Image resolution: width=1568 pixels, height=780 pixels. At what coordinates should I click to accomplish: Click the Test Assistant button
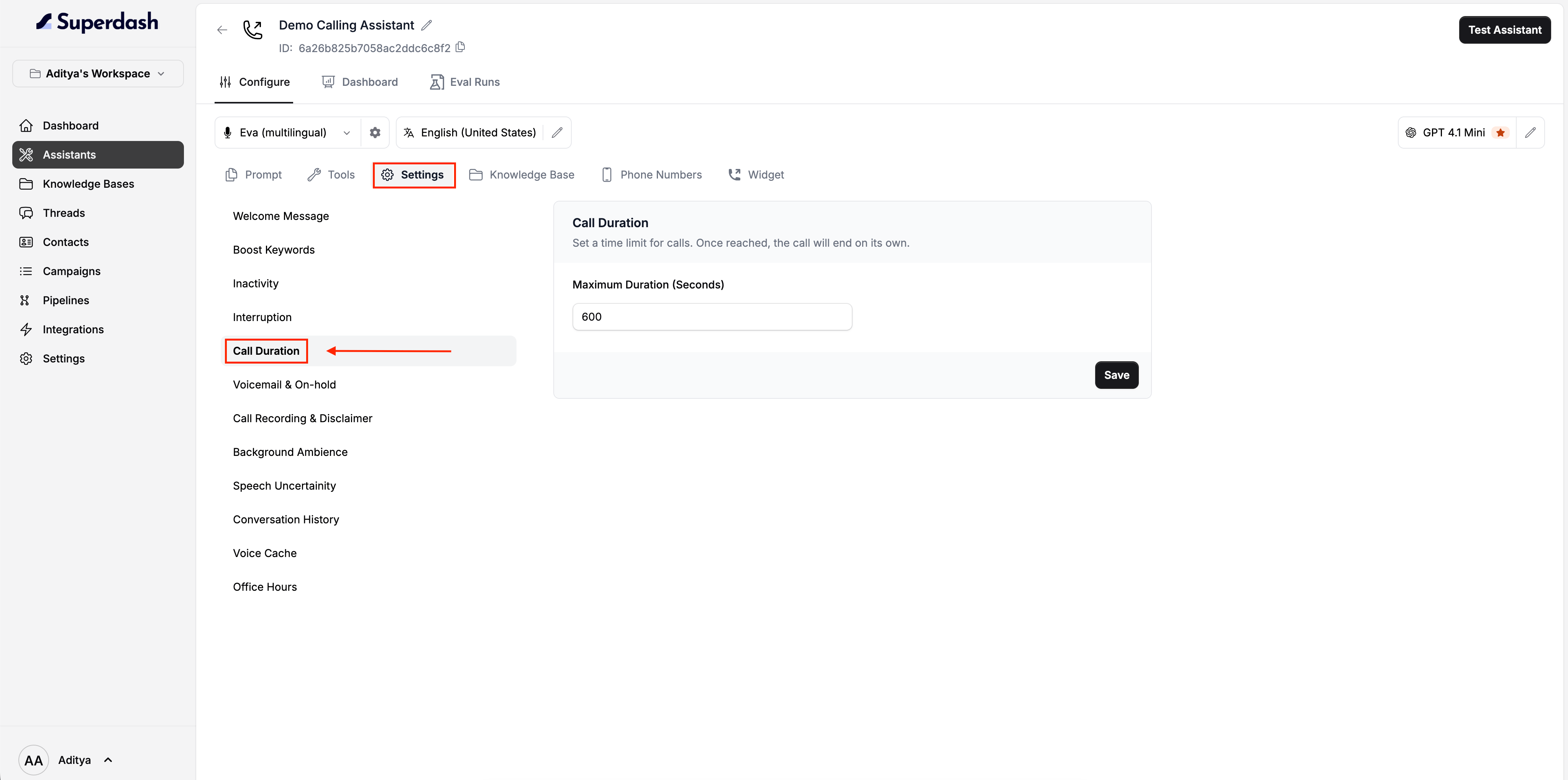tap(1505, 30)
